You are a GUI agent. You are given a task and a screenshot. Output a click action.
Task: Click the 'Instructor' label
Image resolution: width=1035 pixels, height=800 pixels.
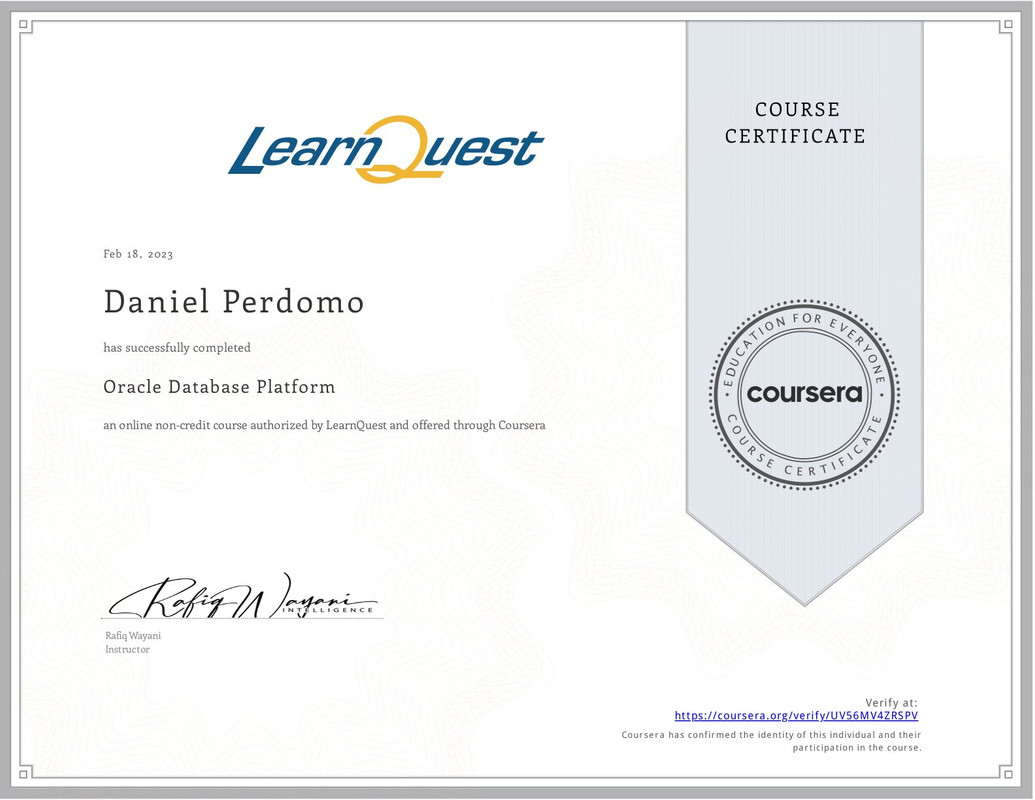(x=127, y=650)
